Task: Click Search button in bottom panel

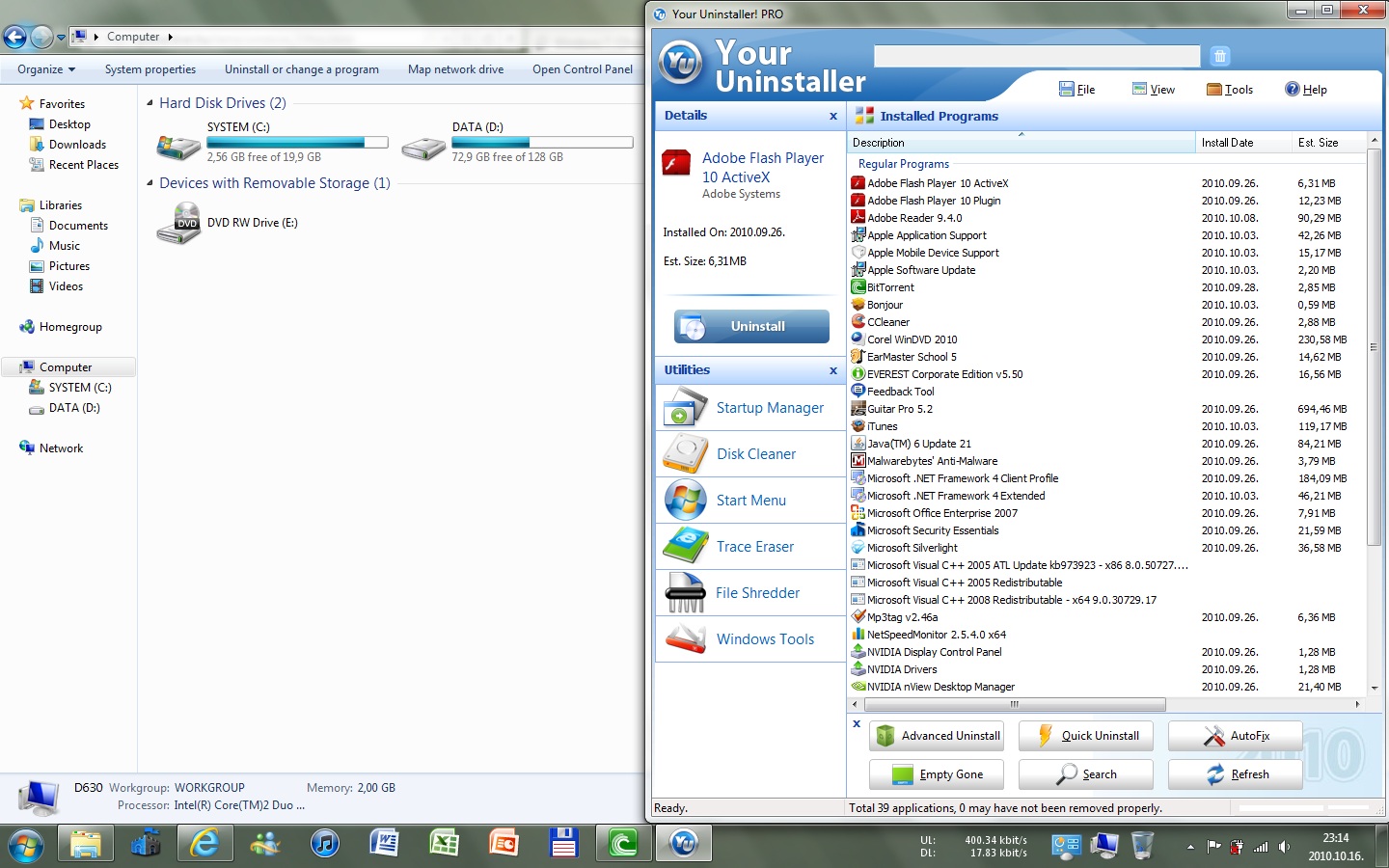Action: 1086,774
